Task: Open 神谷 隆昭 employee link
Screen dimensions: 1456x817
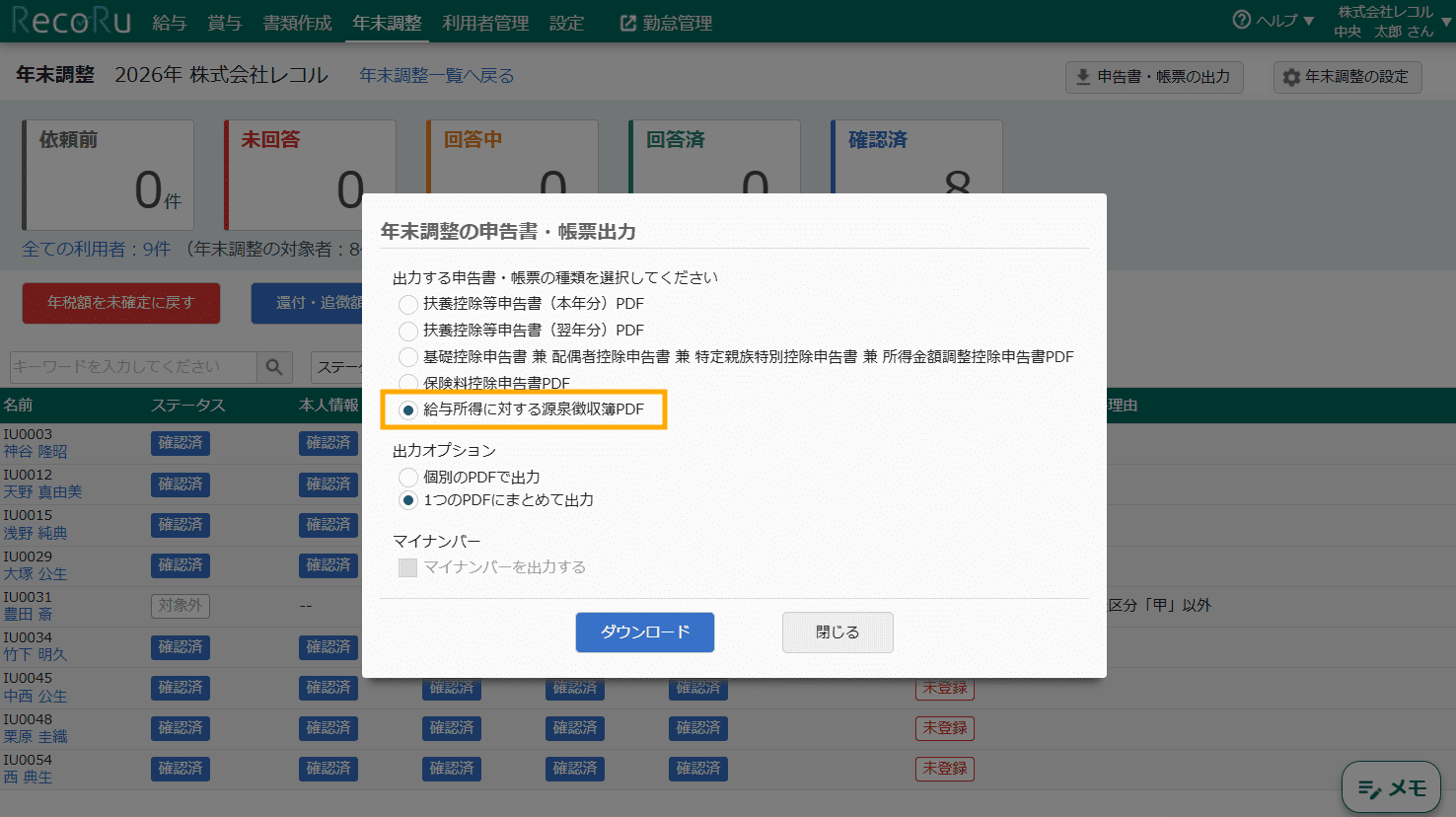Action: pyautogui.click(x=36, y=452)
